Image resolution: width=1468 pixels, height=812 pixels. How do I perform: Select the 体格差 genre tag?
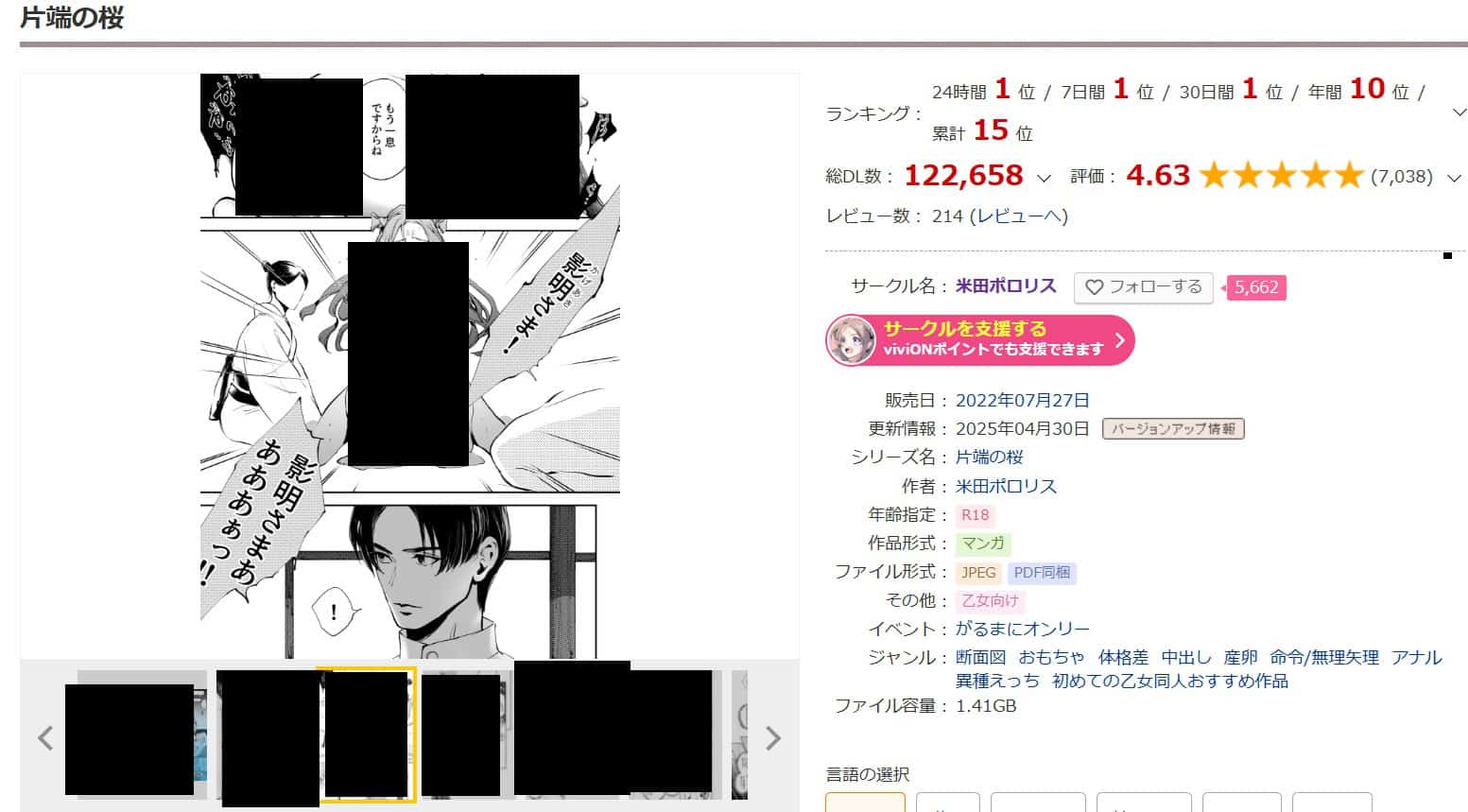click(x=1123, y=657)
